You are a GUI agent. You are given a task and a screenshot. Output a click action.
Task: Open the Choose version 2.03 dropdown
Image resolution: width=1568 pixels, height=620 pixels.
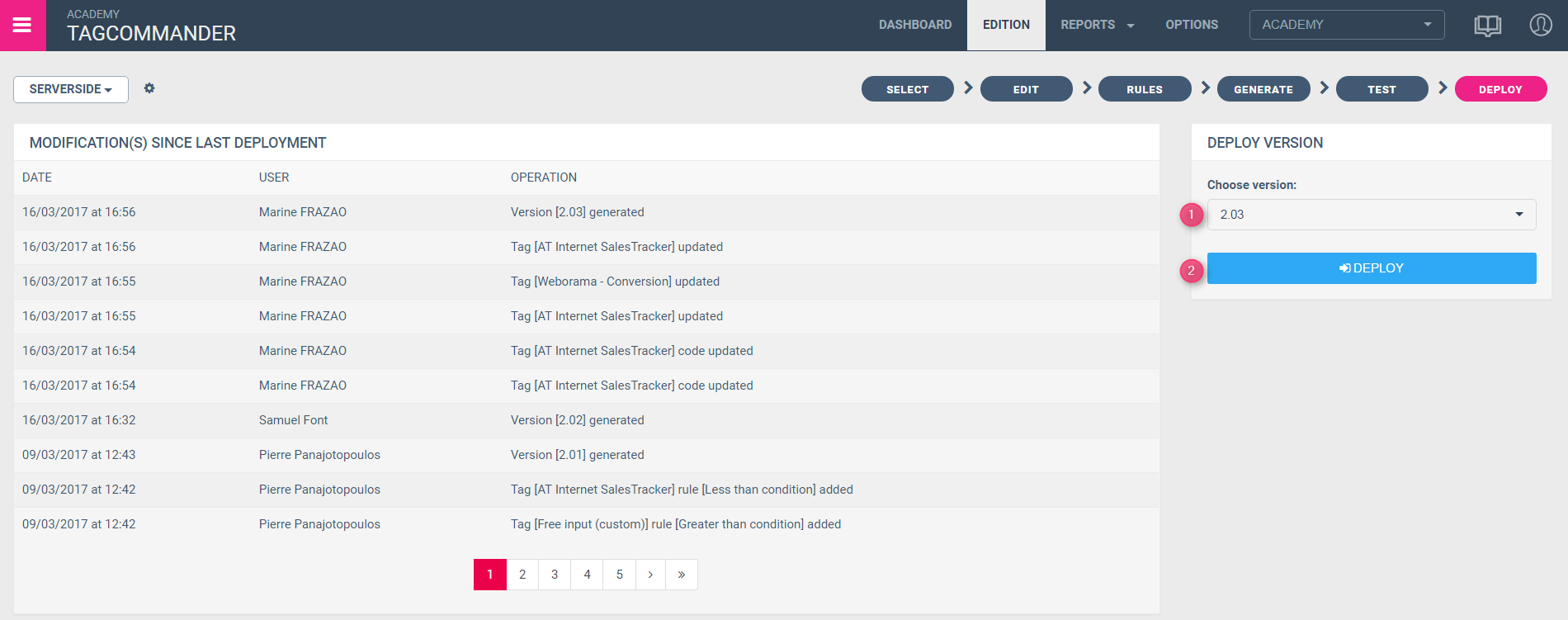[1371, 215]
